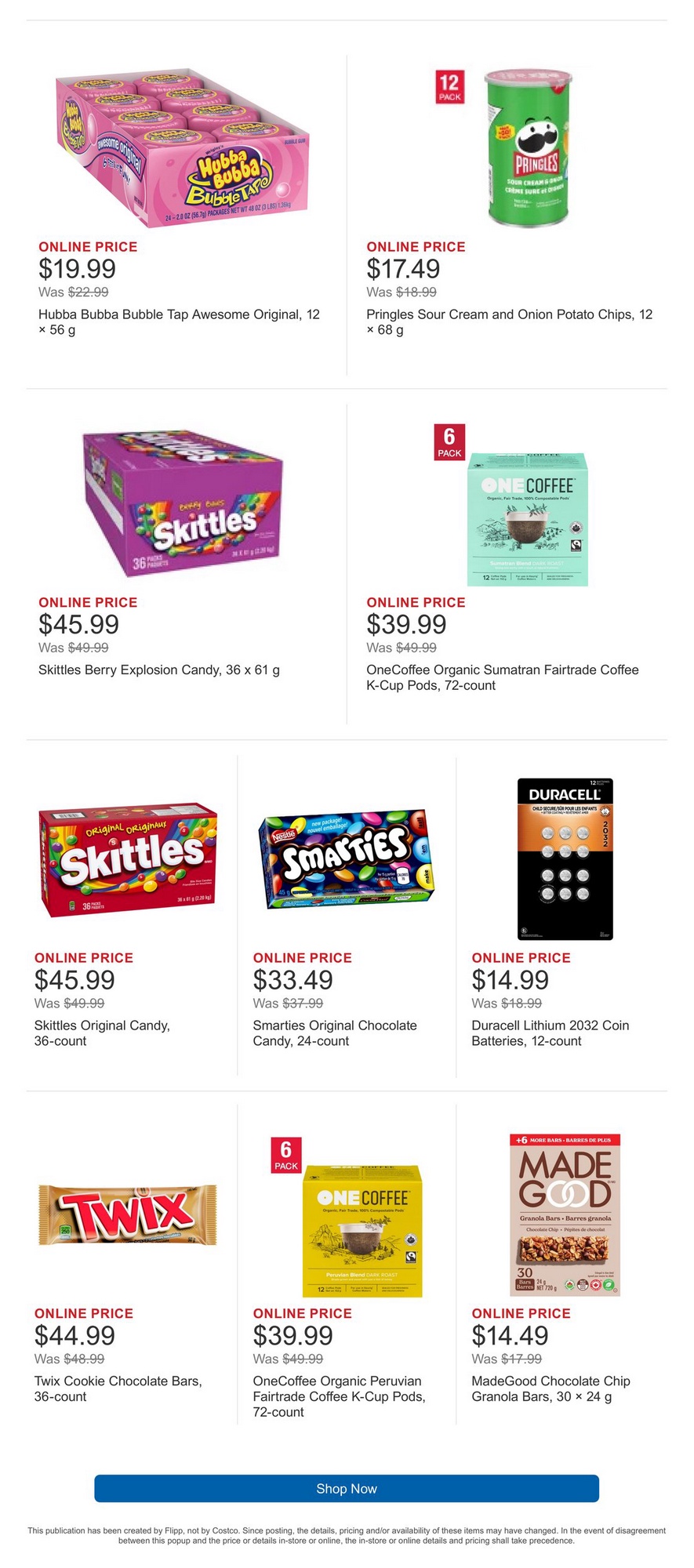Screen dimensions: 694x1568
Task: Click the red Skittles Original box image
Action: 128,860
